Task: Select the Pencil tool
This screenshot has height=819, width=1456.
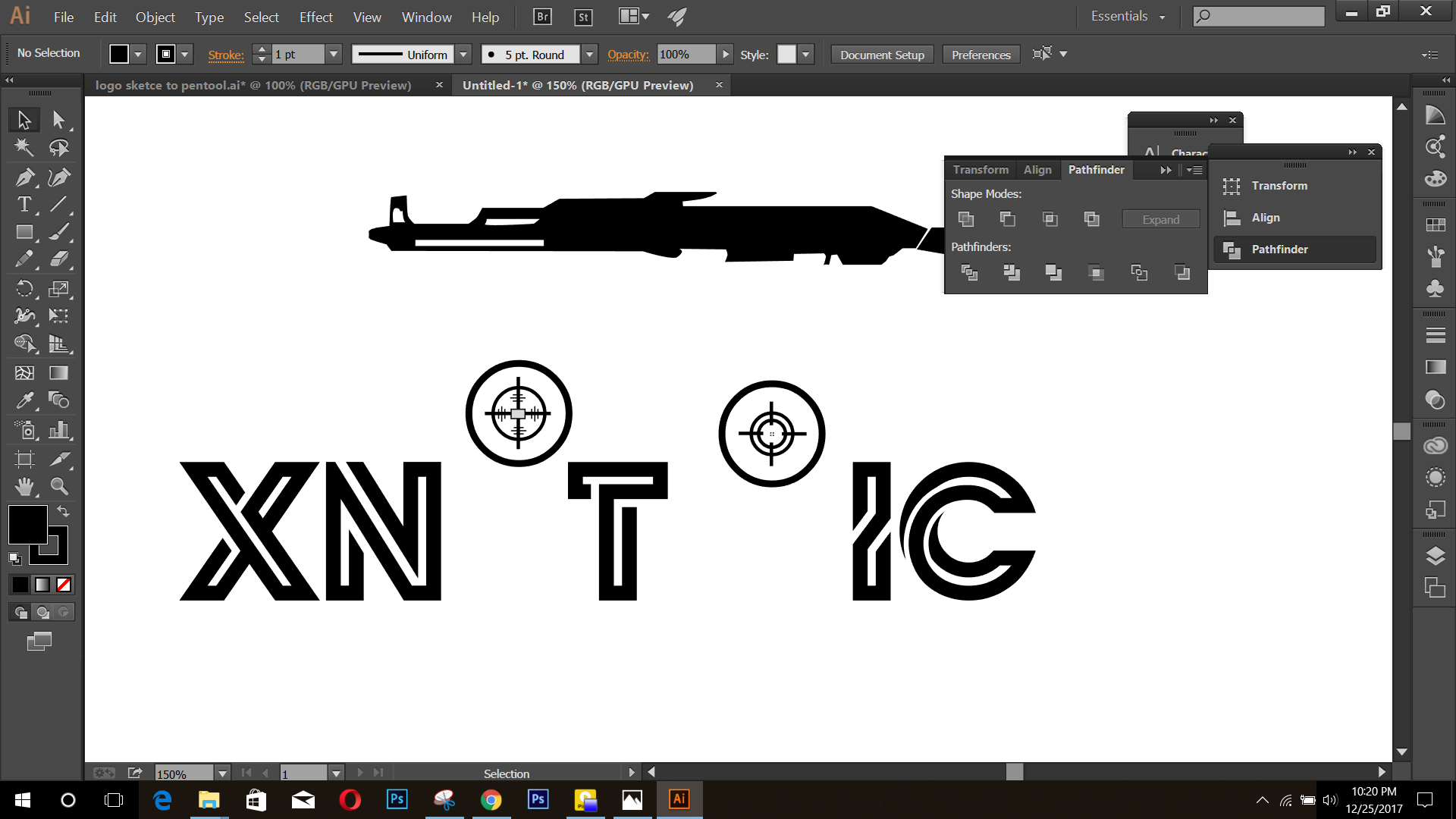Action: pos(24,259)
